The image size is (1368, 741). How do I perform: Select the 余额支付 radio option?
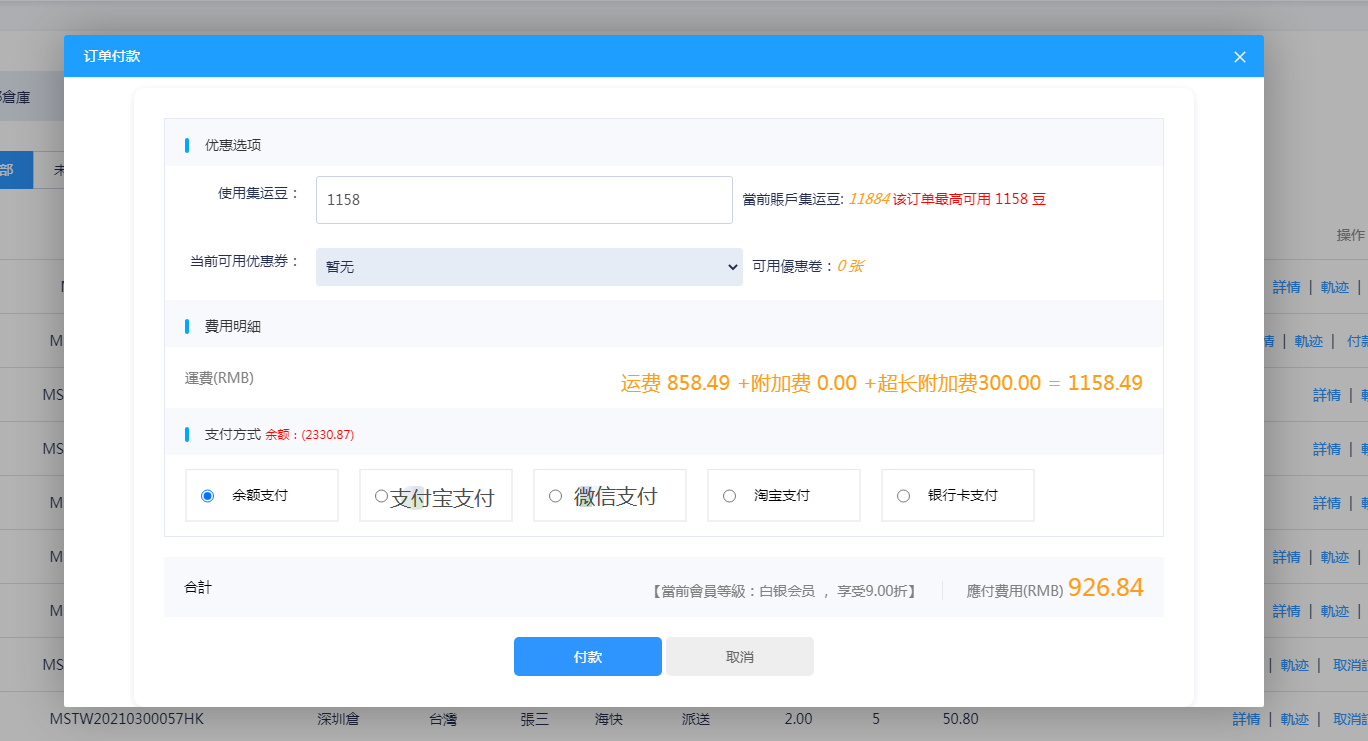point(208,496)
